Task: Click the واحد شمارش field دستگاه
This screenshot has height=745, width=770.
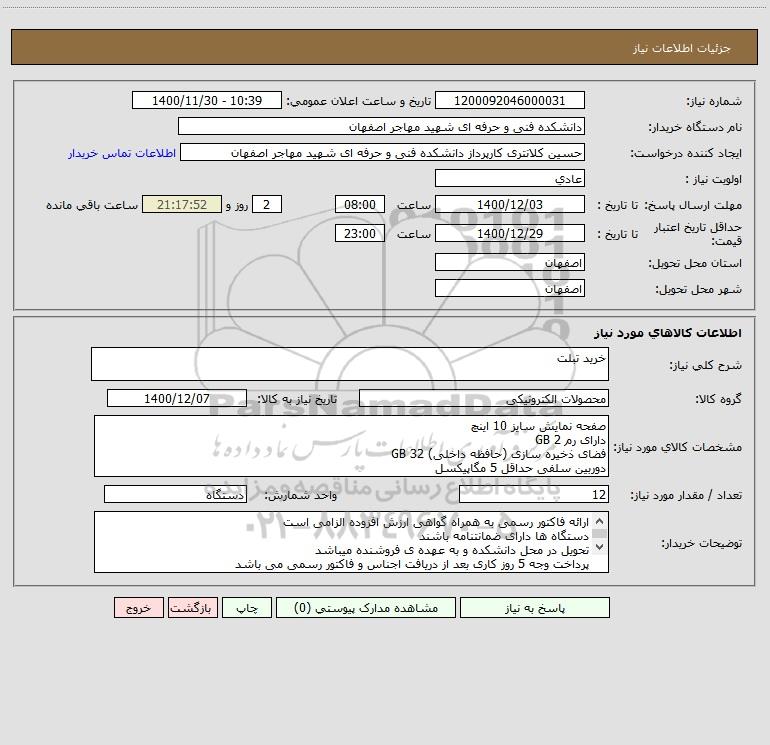Action: pyautogui.click(x=175, y=494)
